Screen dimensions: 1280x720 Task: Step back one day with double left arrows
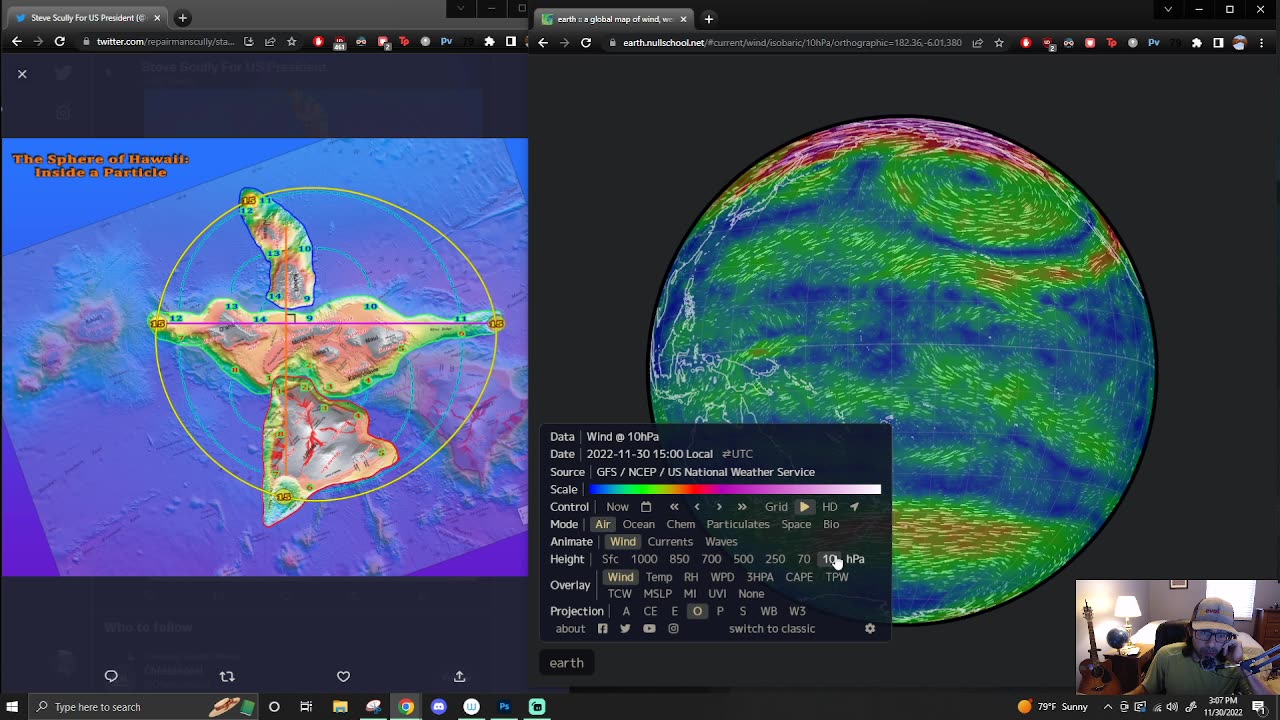pyautogui.click(x=674, y=507)
